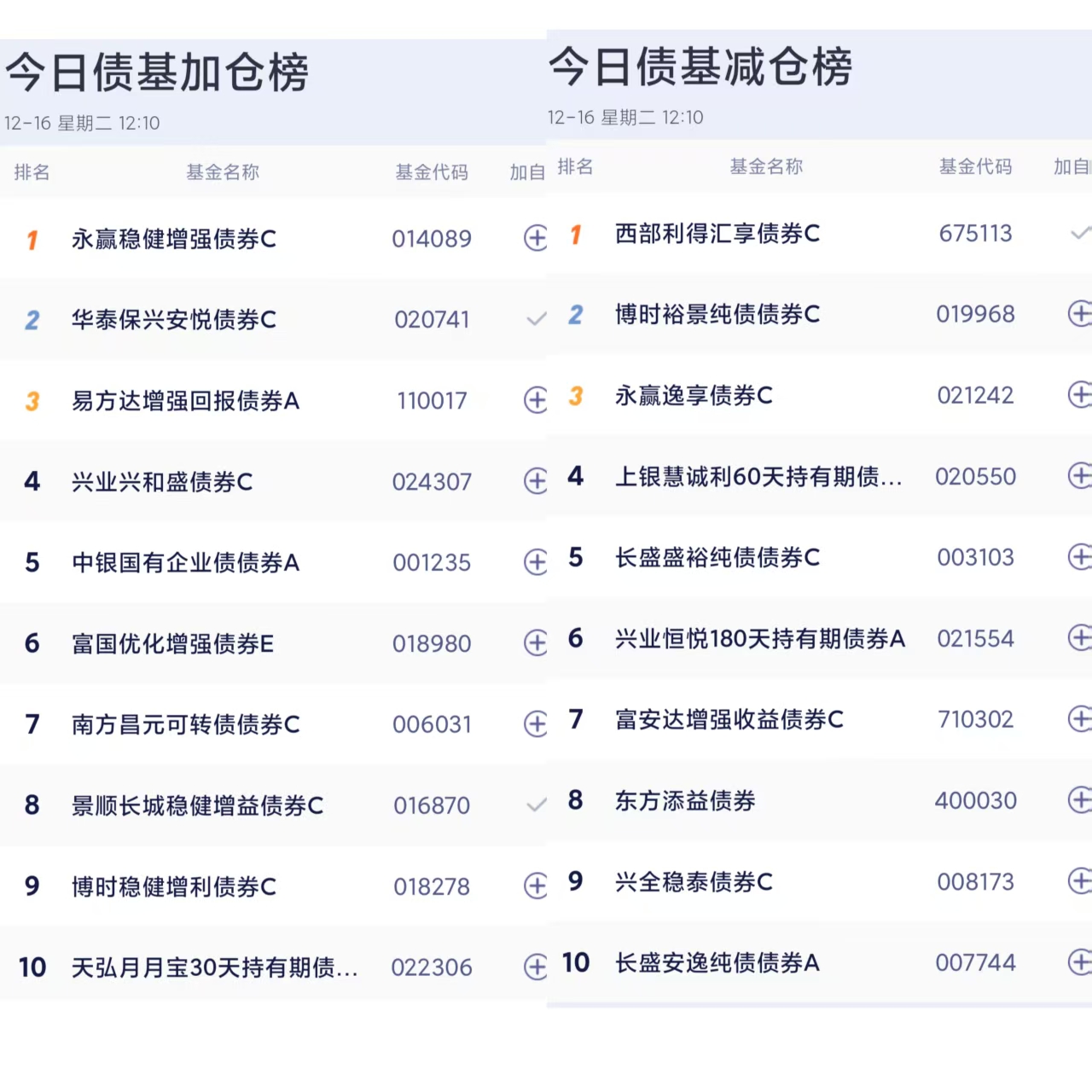1092x1092 pixels.
Task: Click plus icon beside 富国优化增强债券E
Action: [x=535, y=643]
